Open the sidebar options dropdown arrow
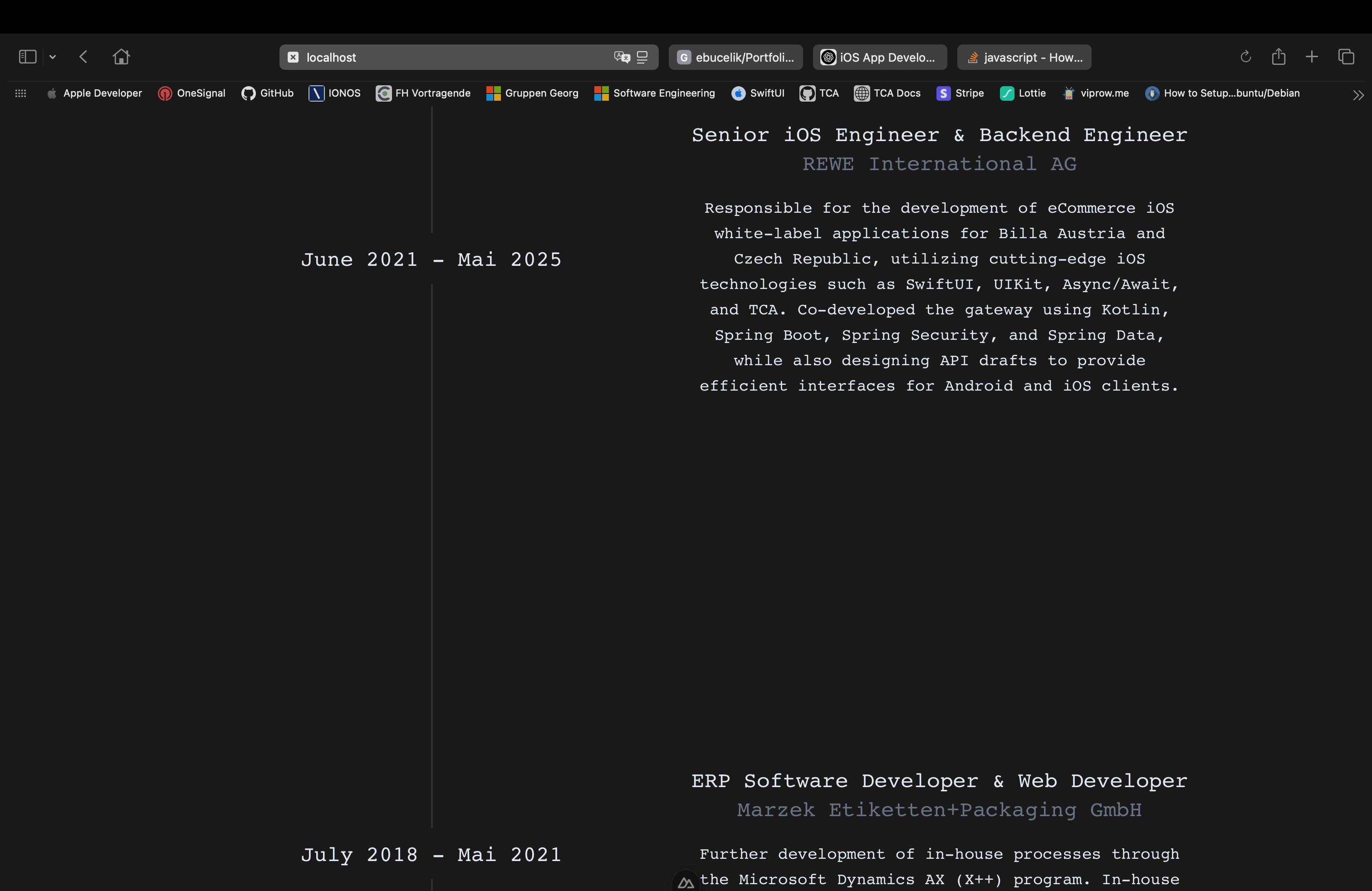The height and width of the screenshot is (891, 1372). pos(53,56)
